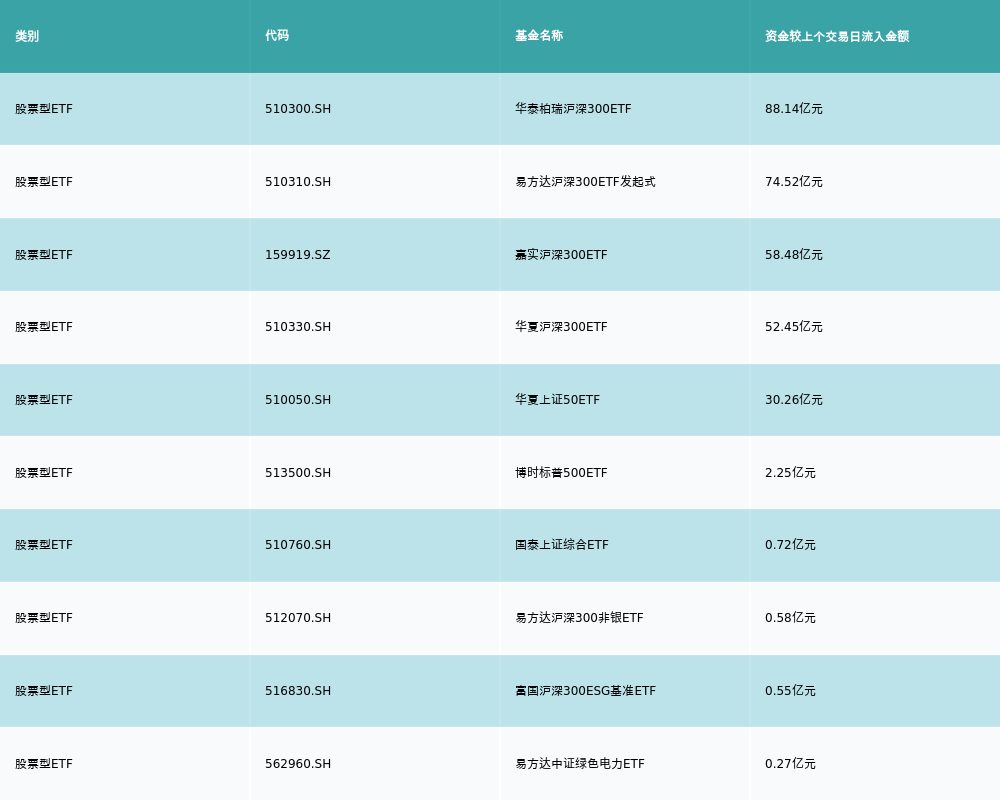Click fund code 159919.SZ
Image resolution: width=1000 pixels, height=800 pixels.
pyautogui.click(x=297, y=255)
